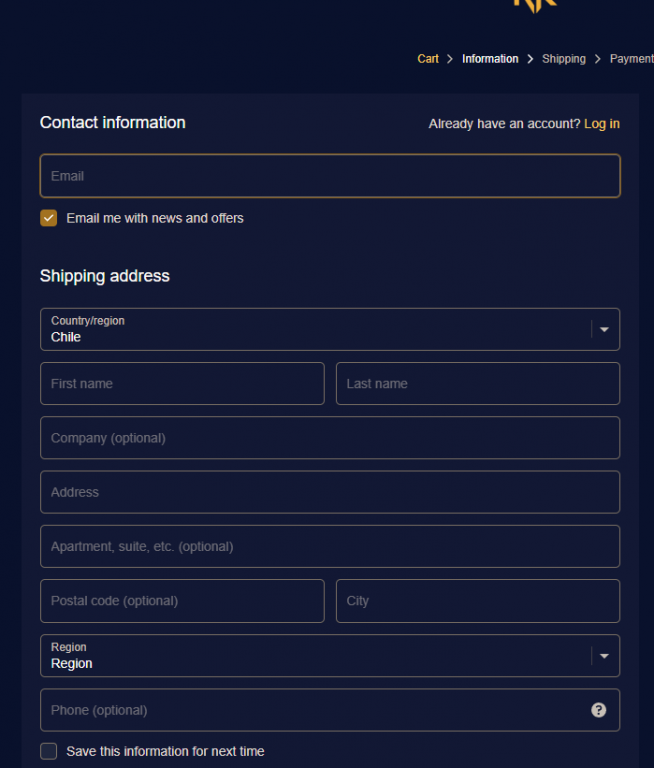
Task: Click the store logo at top
Action: (534, 5)
